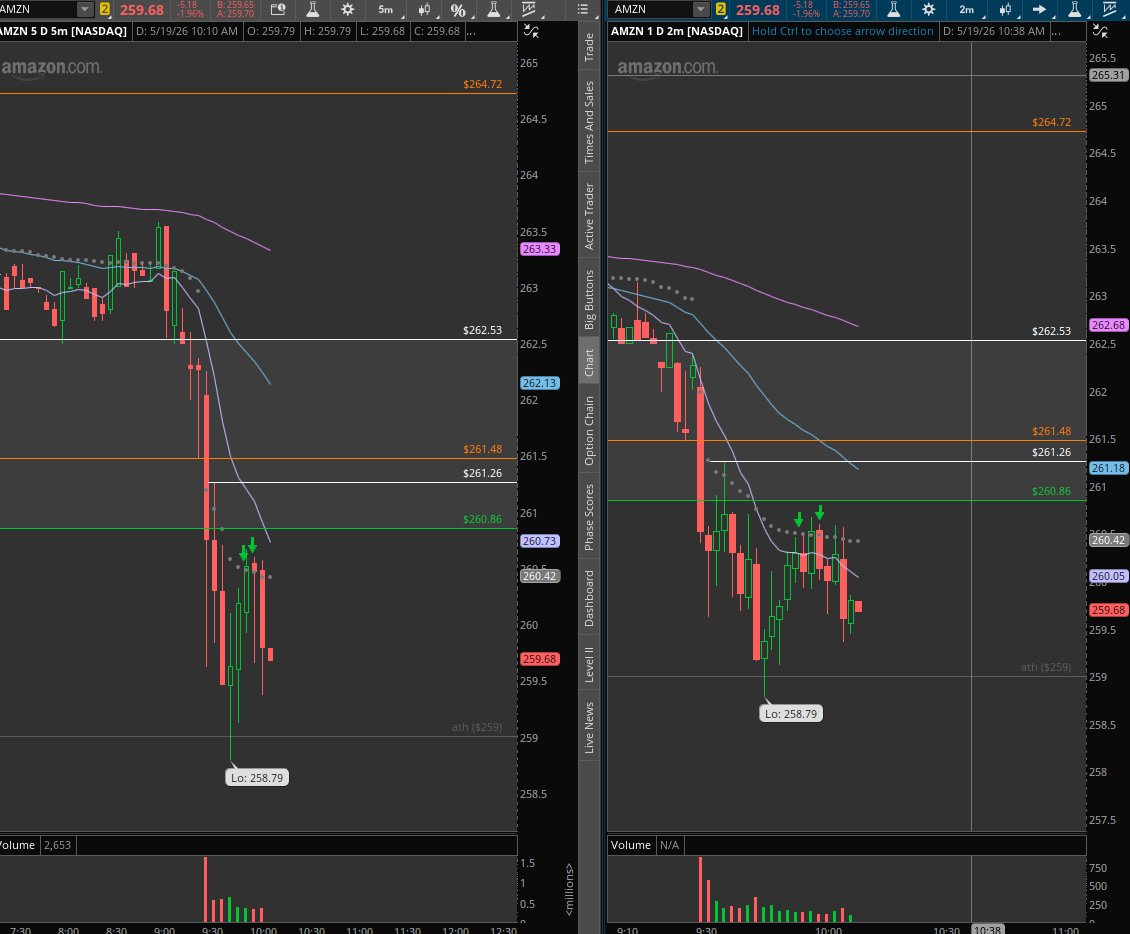This screenshot has height=934, width=1130.
Task: Open Studies flask icon on right chart
Action: 894,9
